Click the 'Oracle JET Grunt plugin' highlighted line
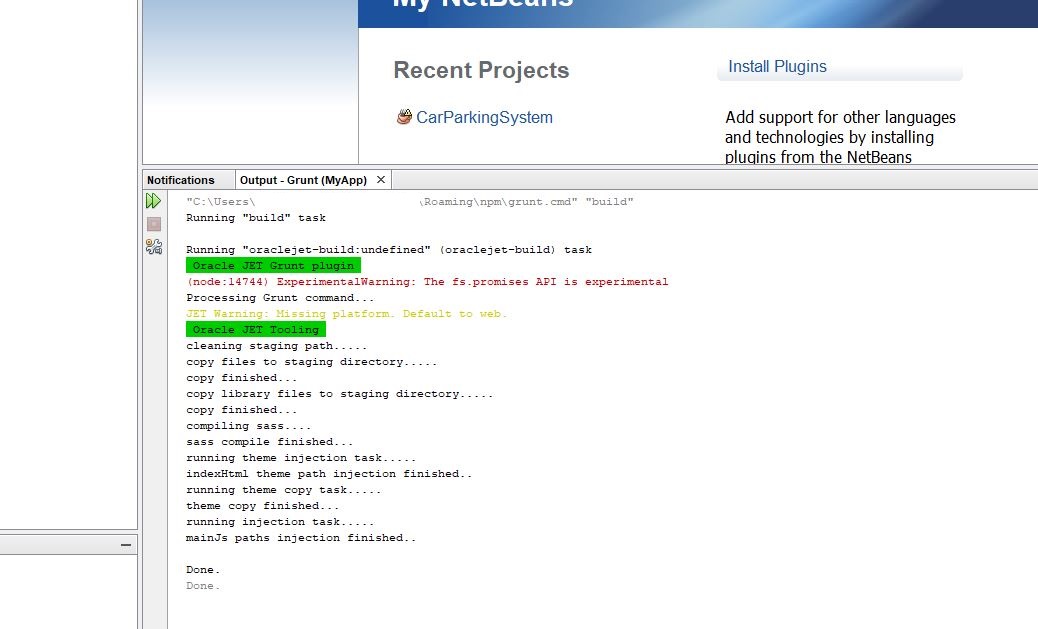 click(x=273, y=266)
